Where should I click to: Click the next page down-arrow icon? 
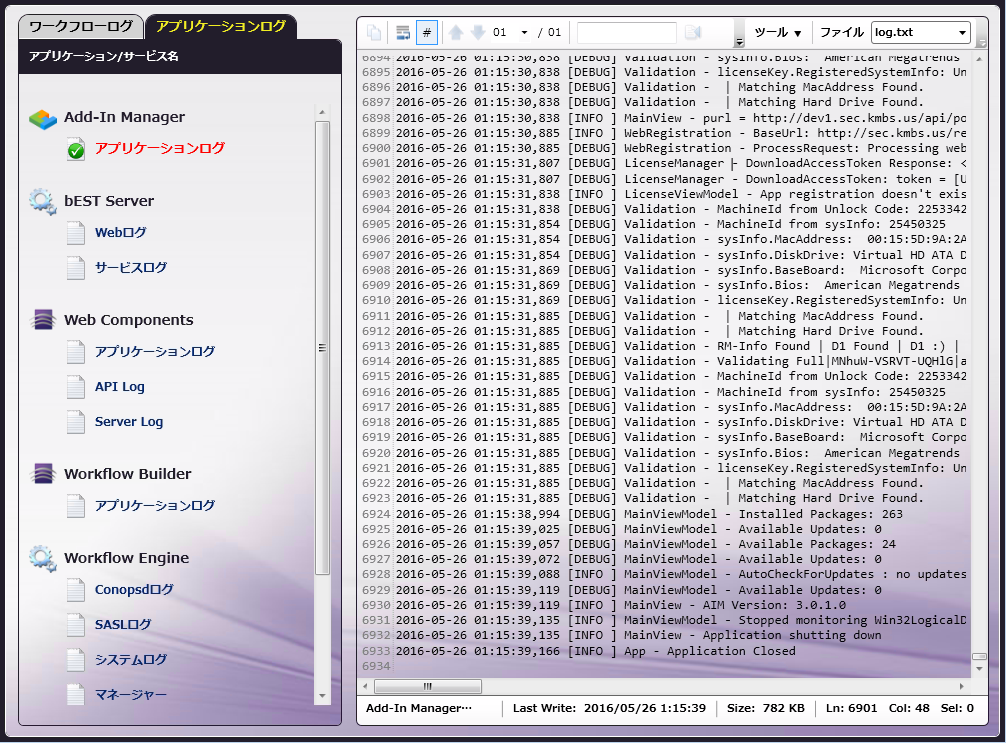[x=478, y=32]
